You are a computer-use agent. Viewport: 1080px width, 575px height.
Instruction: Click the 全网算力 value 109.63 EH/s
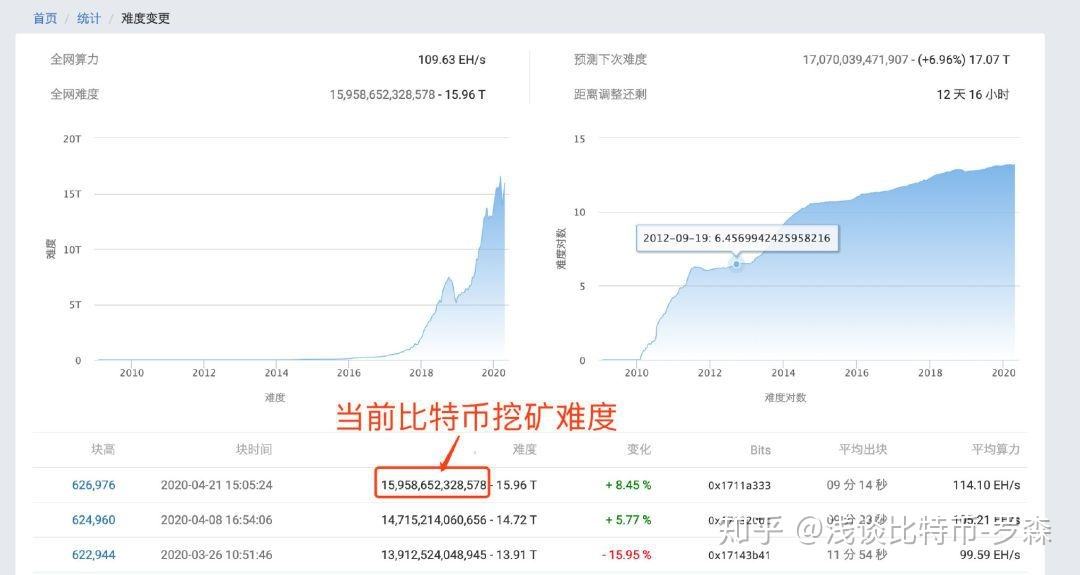(452, 60)
